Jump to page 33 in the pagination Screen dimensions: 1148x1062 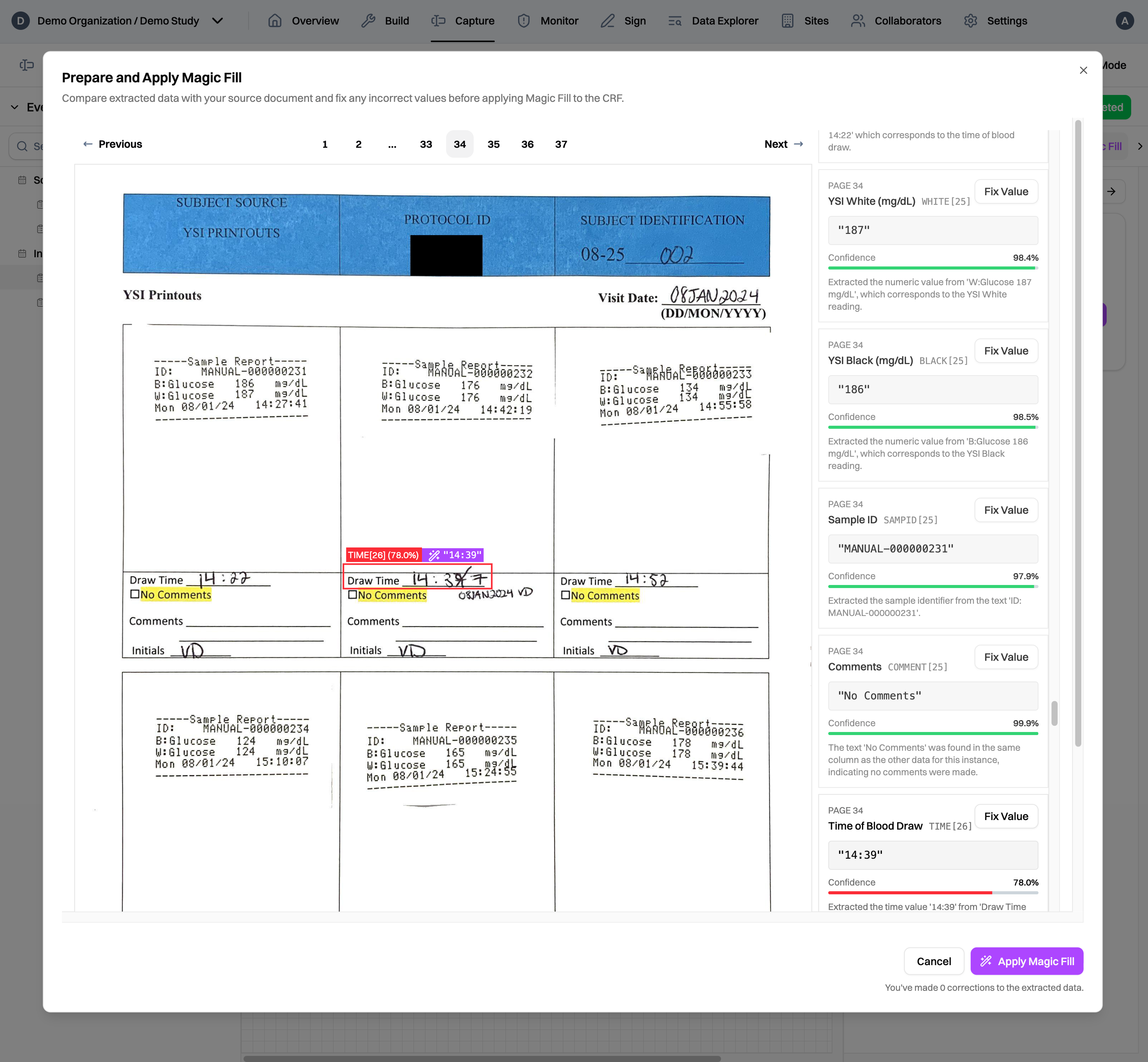pos(425,144)
